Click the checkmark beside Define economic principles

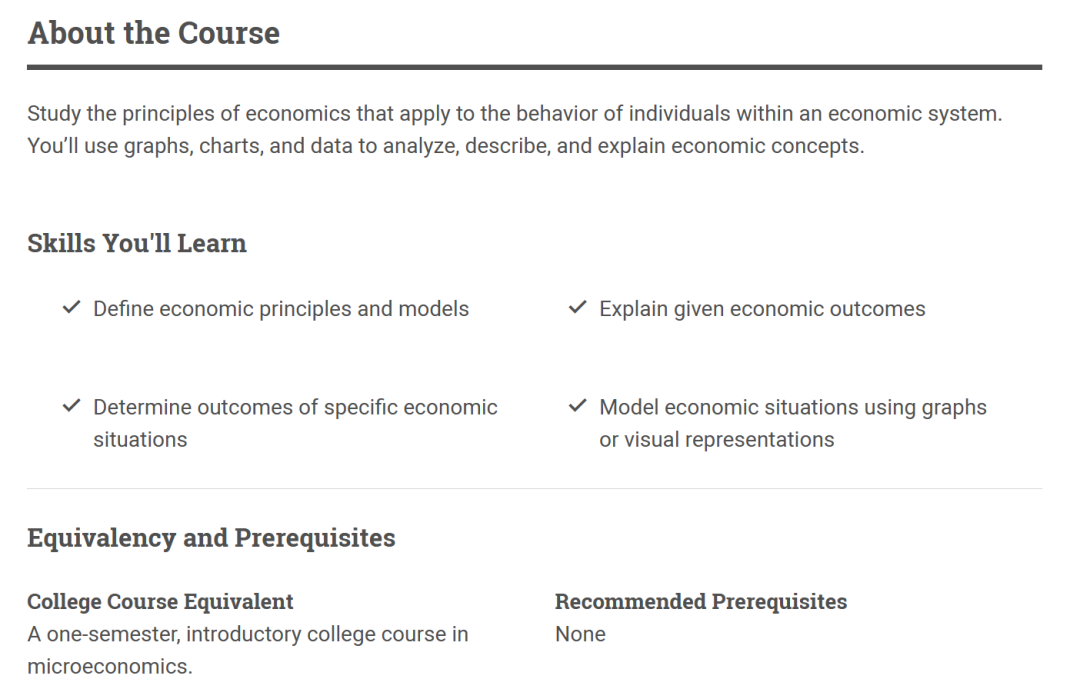[x=72, y=307]
